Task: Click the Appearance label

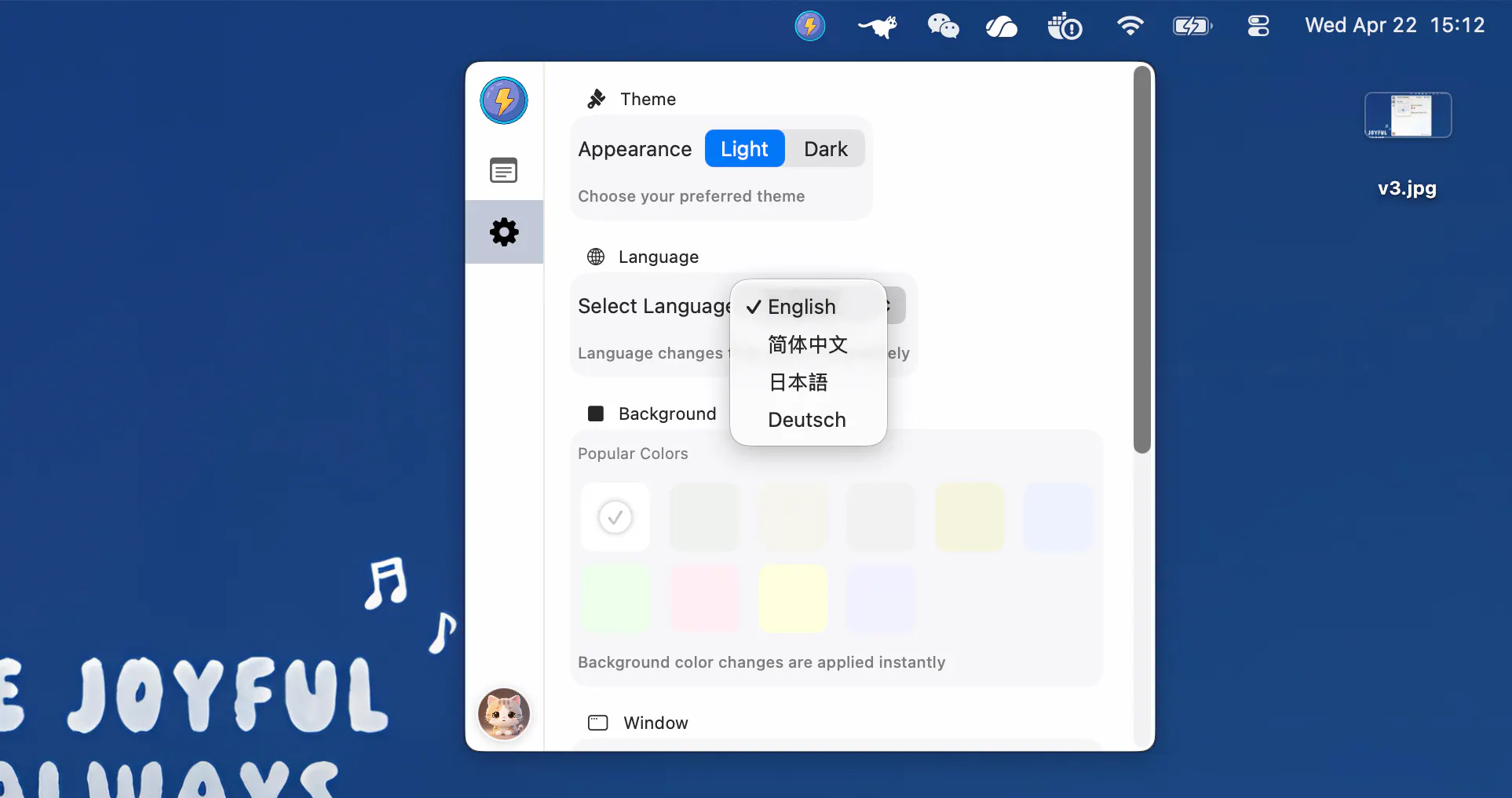Action: tap(635, 149)
